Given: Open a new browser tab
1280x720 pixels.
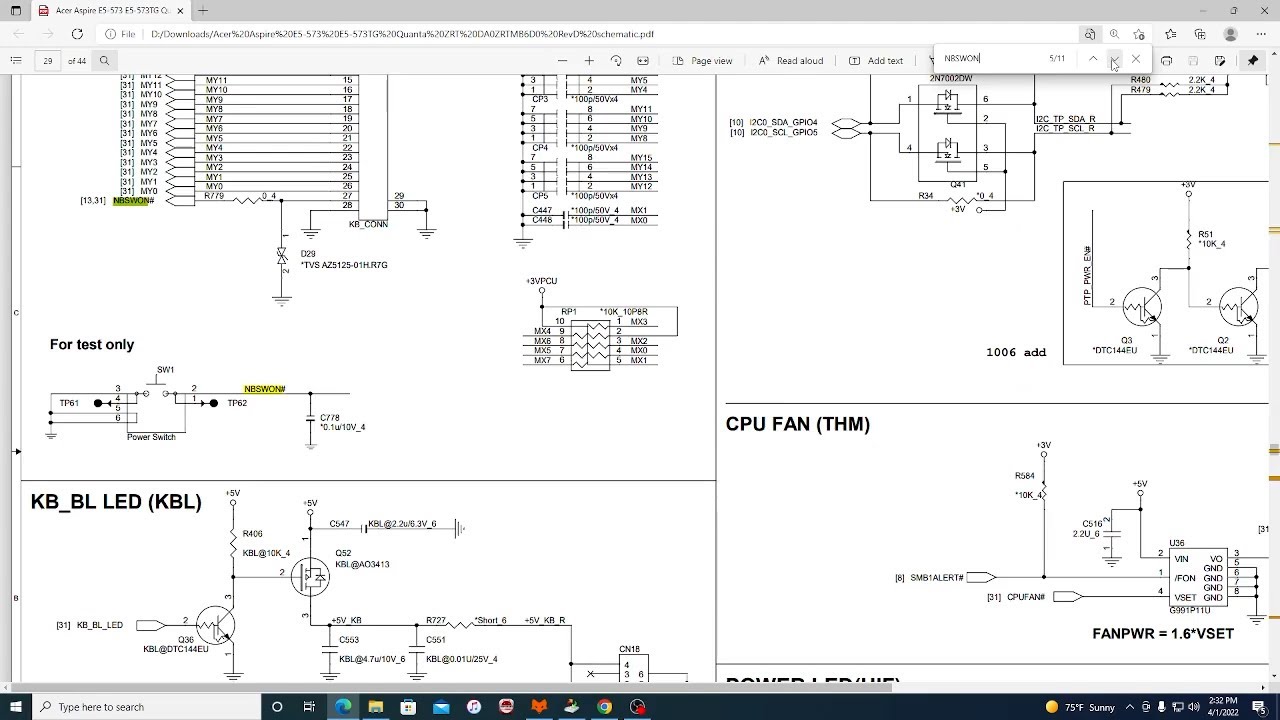Looking at the screenshot, I should [x=203, y=10].
